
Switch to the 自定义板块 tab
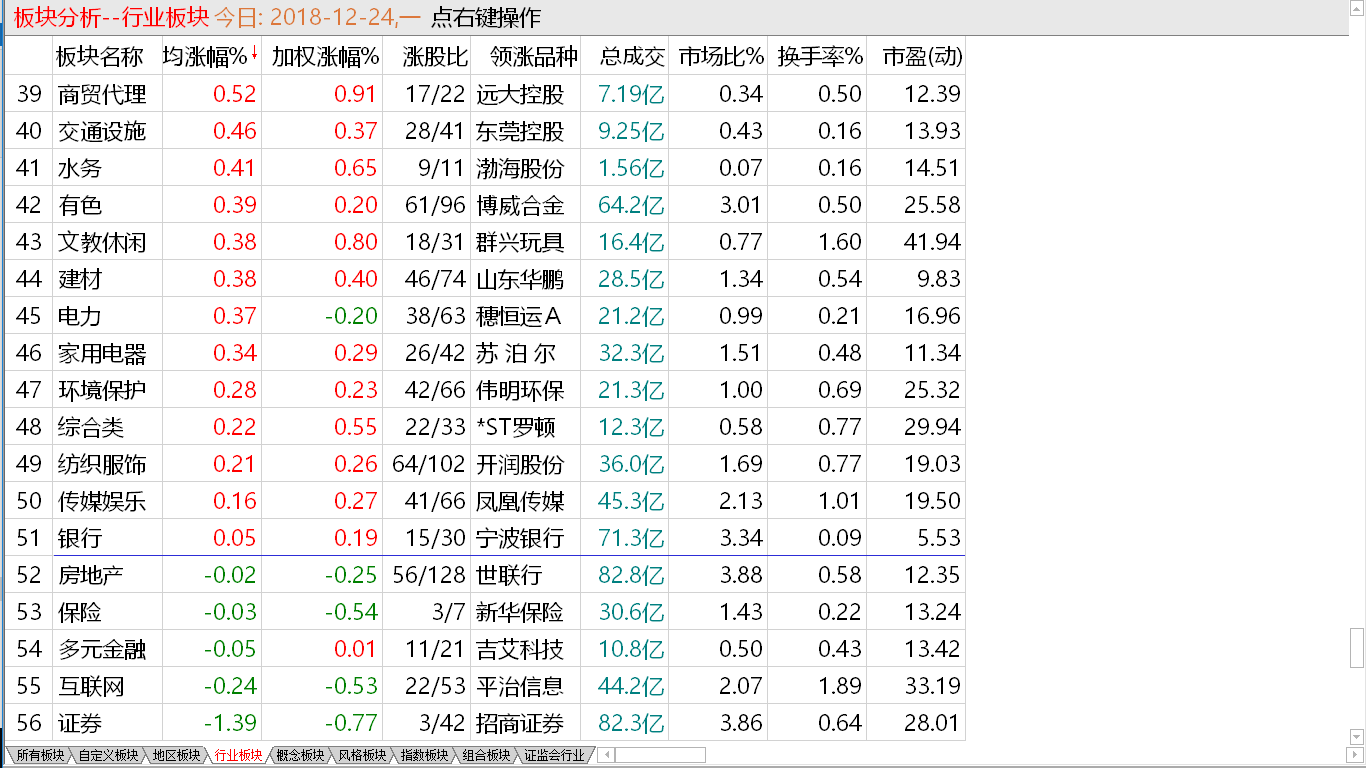pos(108,756)
